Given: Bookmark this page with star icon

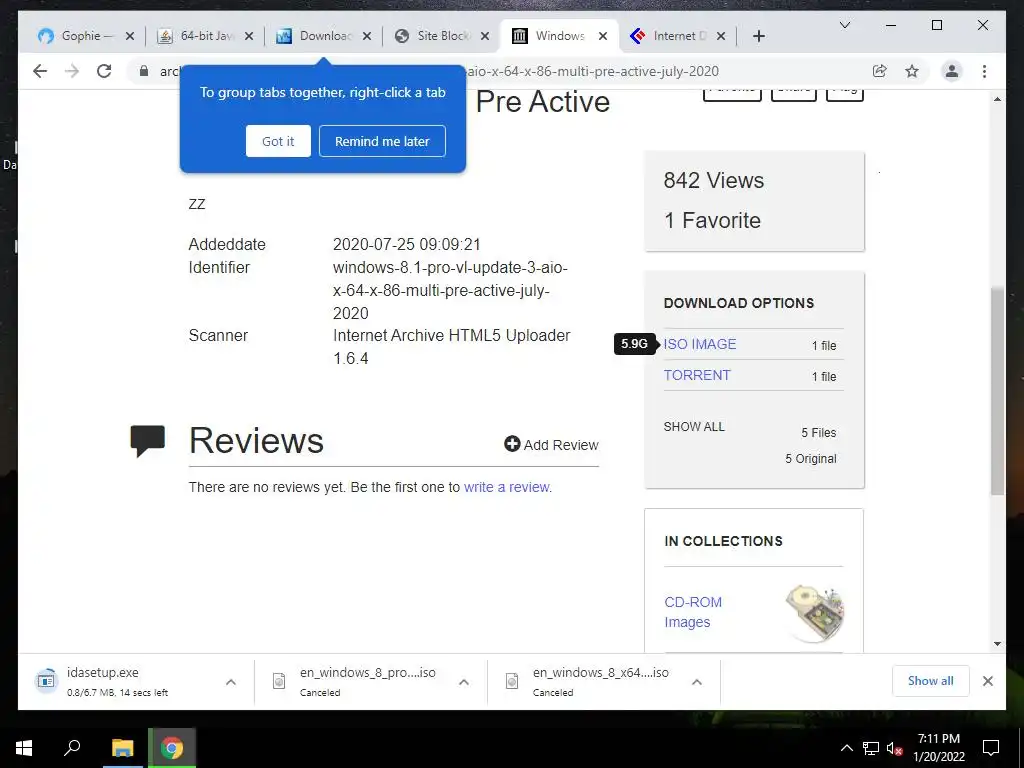Looking at the screenshot, I should click(912, 71).
